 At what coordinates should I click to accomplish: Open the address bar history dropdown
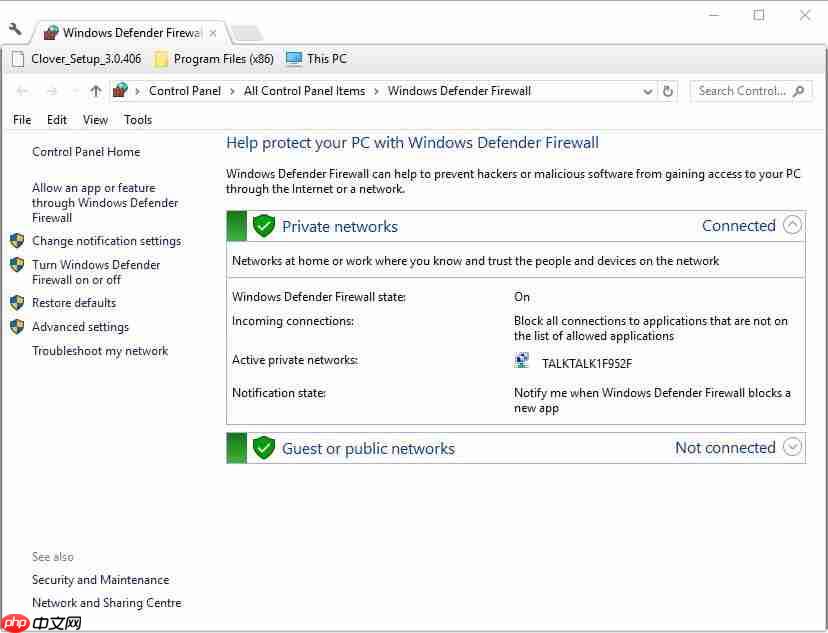click(x=648, y=92)
